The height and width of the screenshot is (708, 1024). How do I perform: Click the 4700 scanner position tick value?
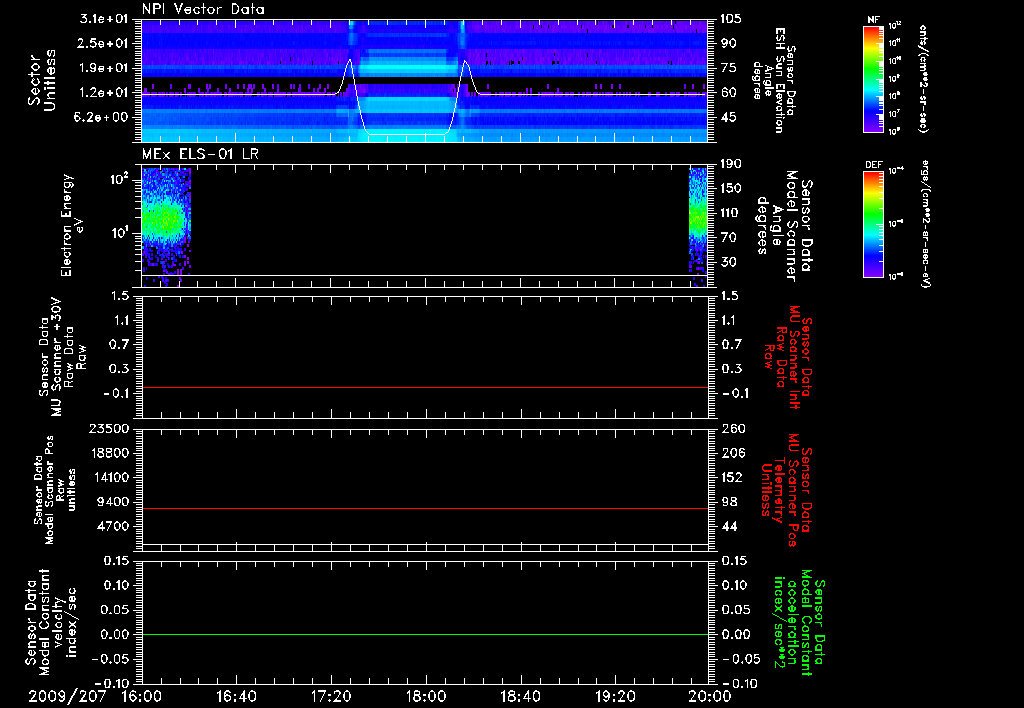pos(114,526)
